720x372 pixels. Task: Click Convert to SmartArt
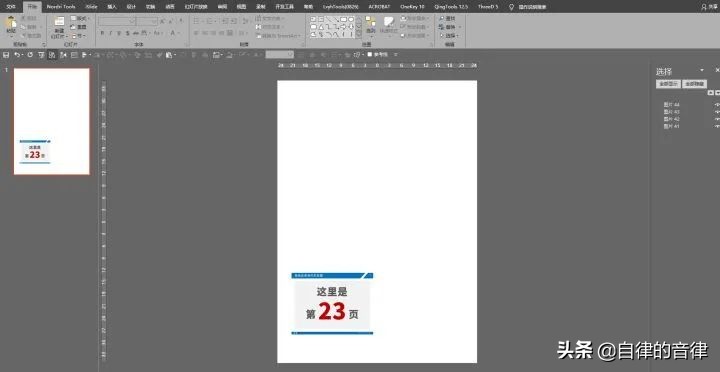tap(278, 36)
